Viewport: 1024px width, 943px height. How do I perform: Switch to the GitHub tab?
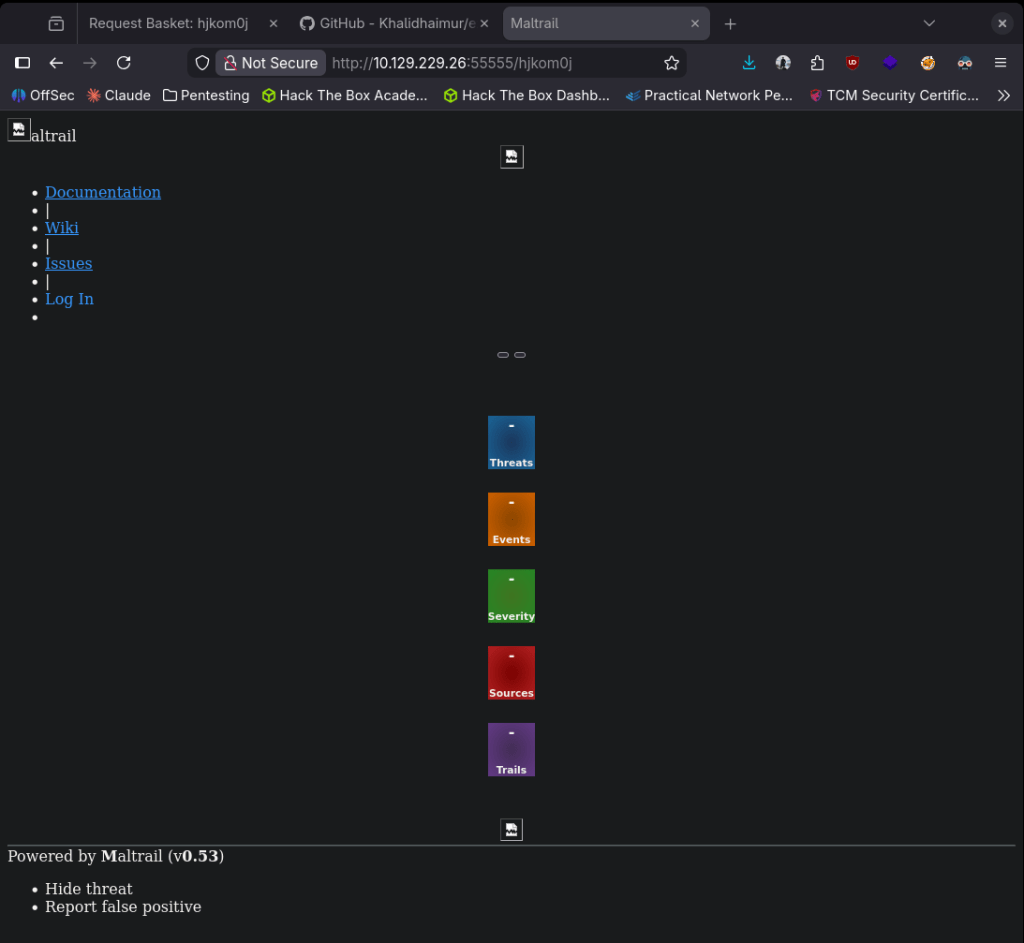click(x=394, y=23)
